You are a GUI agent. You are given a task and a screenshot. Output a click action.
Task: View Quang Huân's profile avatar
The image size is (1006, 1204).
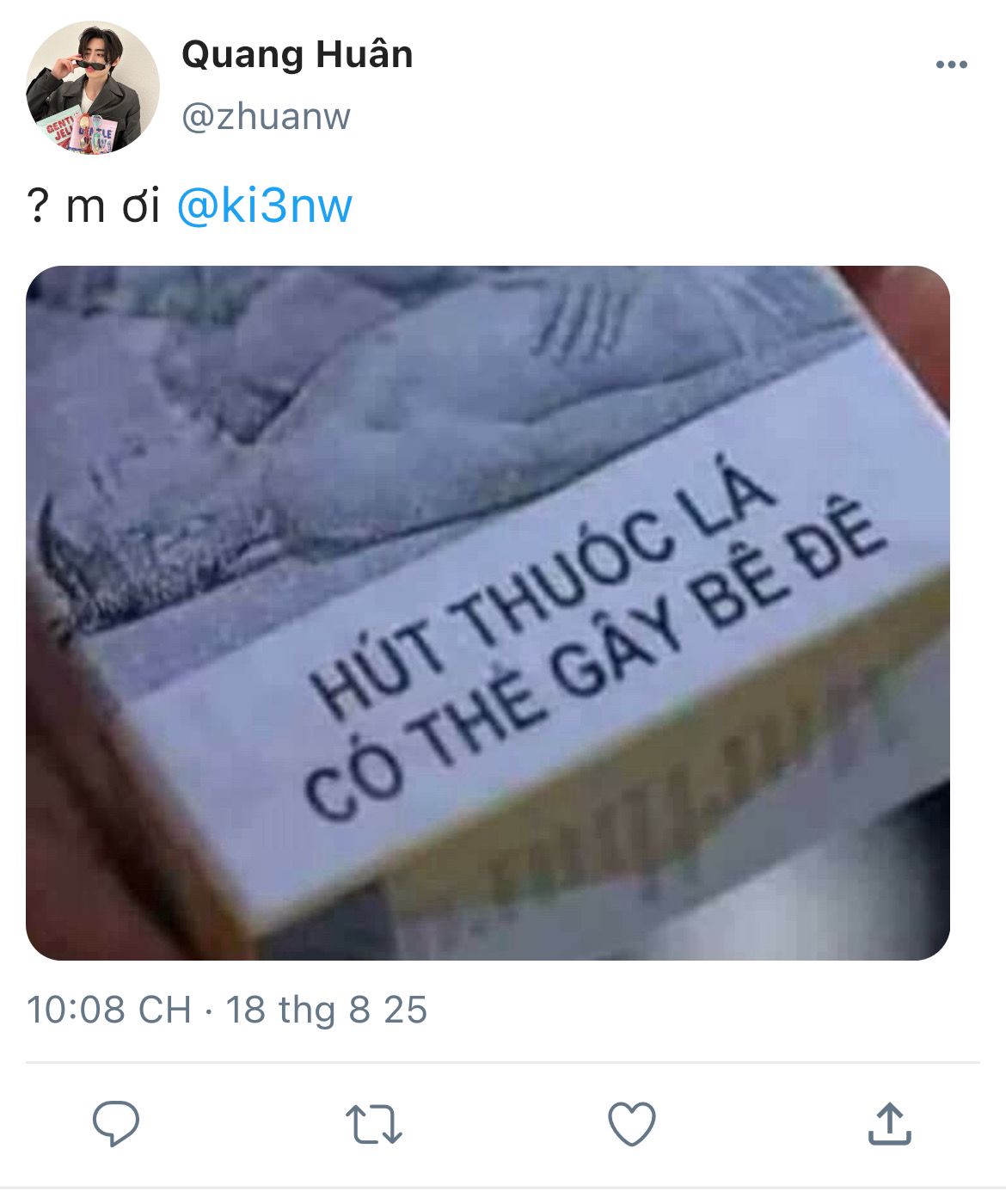click(93, 88)
